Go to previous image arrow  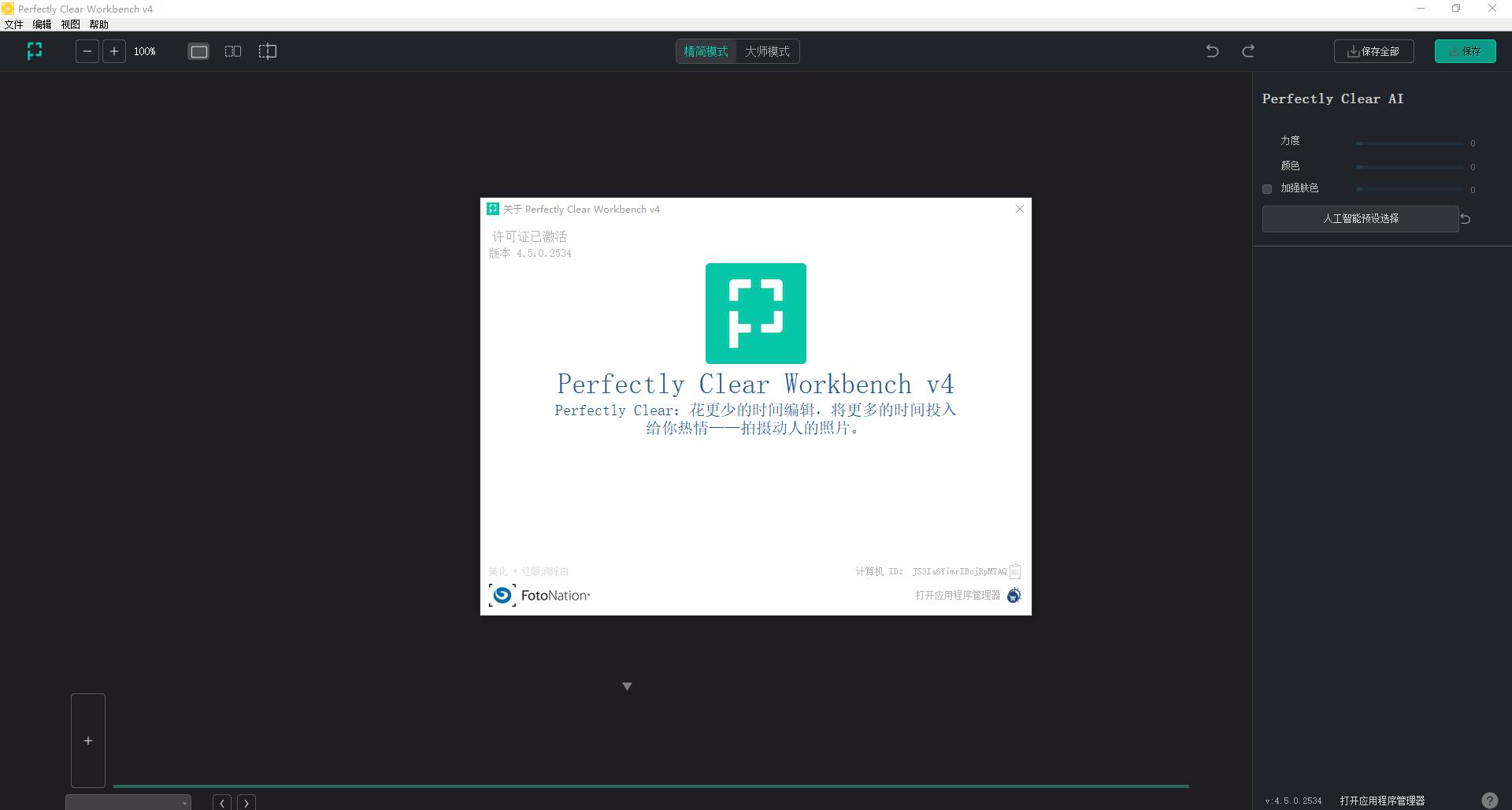(x=222, y=803)
